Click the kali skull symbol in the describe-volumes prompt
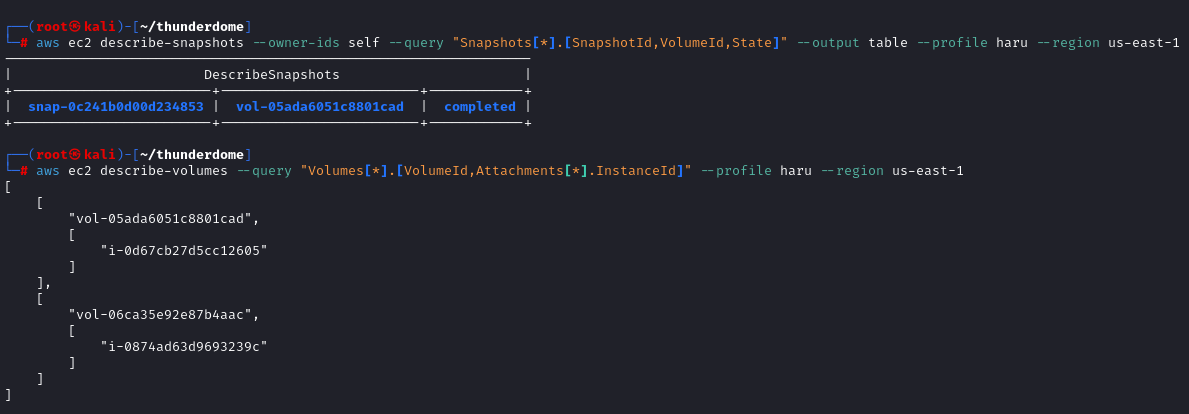This screenshot has width=1189, height=414. point(73,154)
